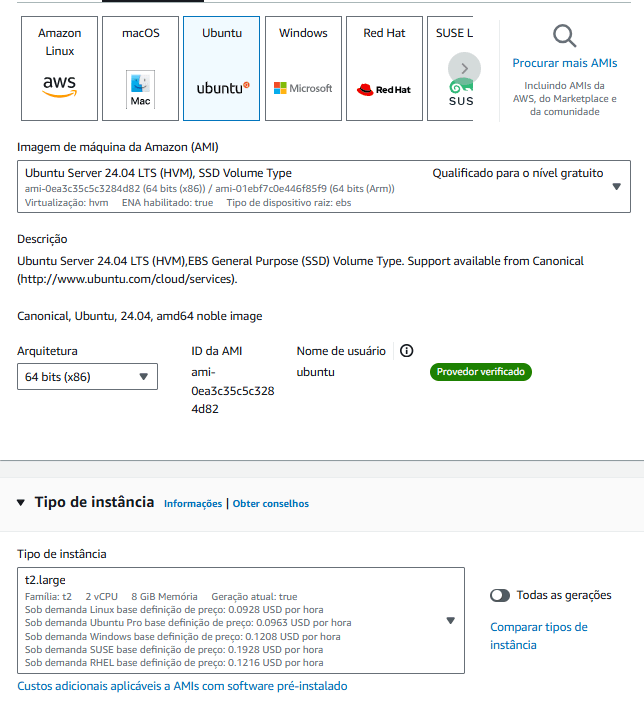Click the Imagem de máquina da Amazon (AMI) label
Viewport: 644px width, 711px height.
tap(118, 147)
